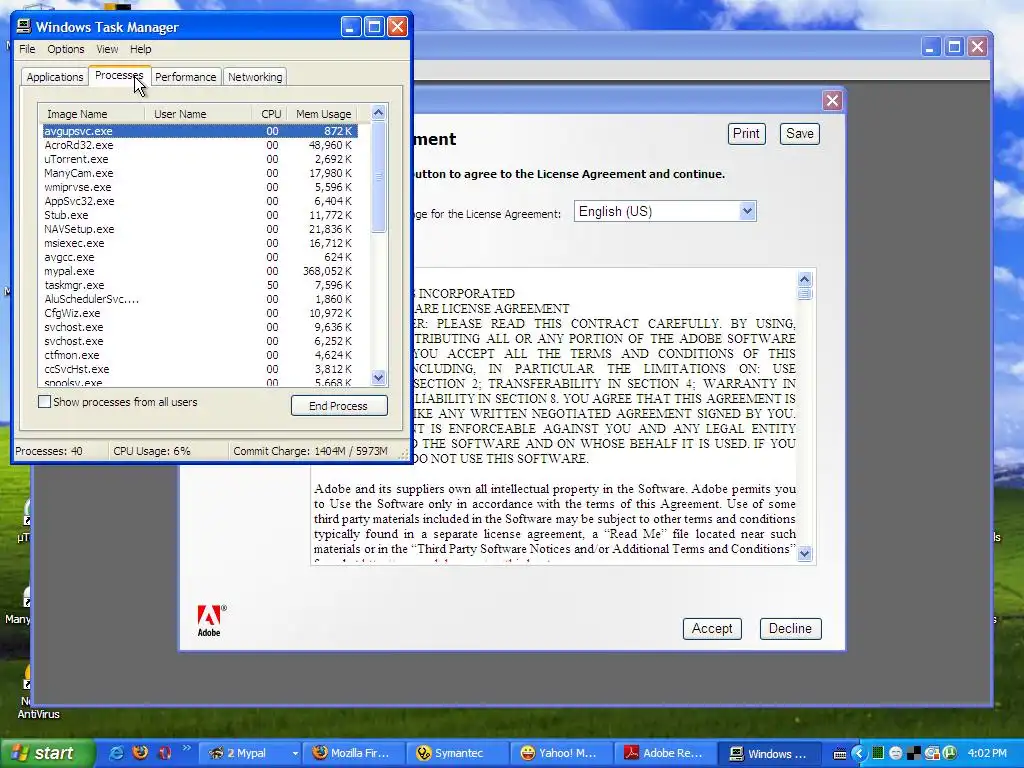Expand the Quick Launch overflow chevron

[x=187, y=748]
